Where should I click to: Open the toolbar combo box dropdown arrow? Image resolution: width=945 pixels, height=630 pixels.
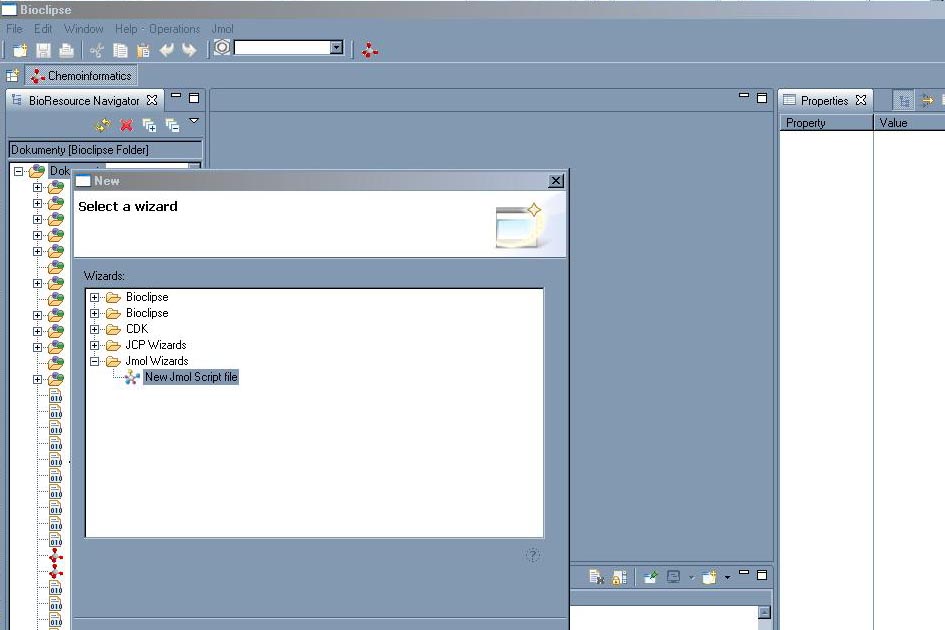point(337,48)
